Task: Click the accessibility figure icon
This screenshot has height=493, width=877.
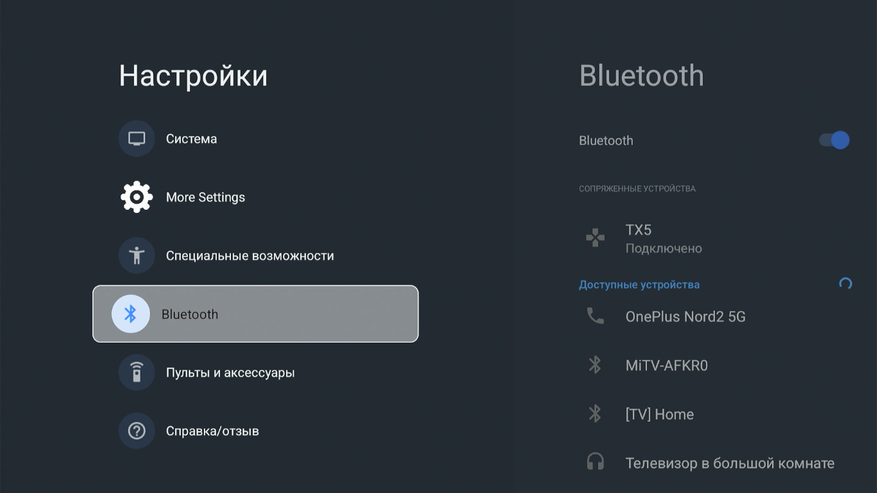Action: click(x=137, y=256)
